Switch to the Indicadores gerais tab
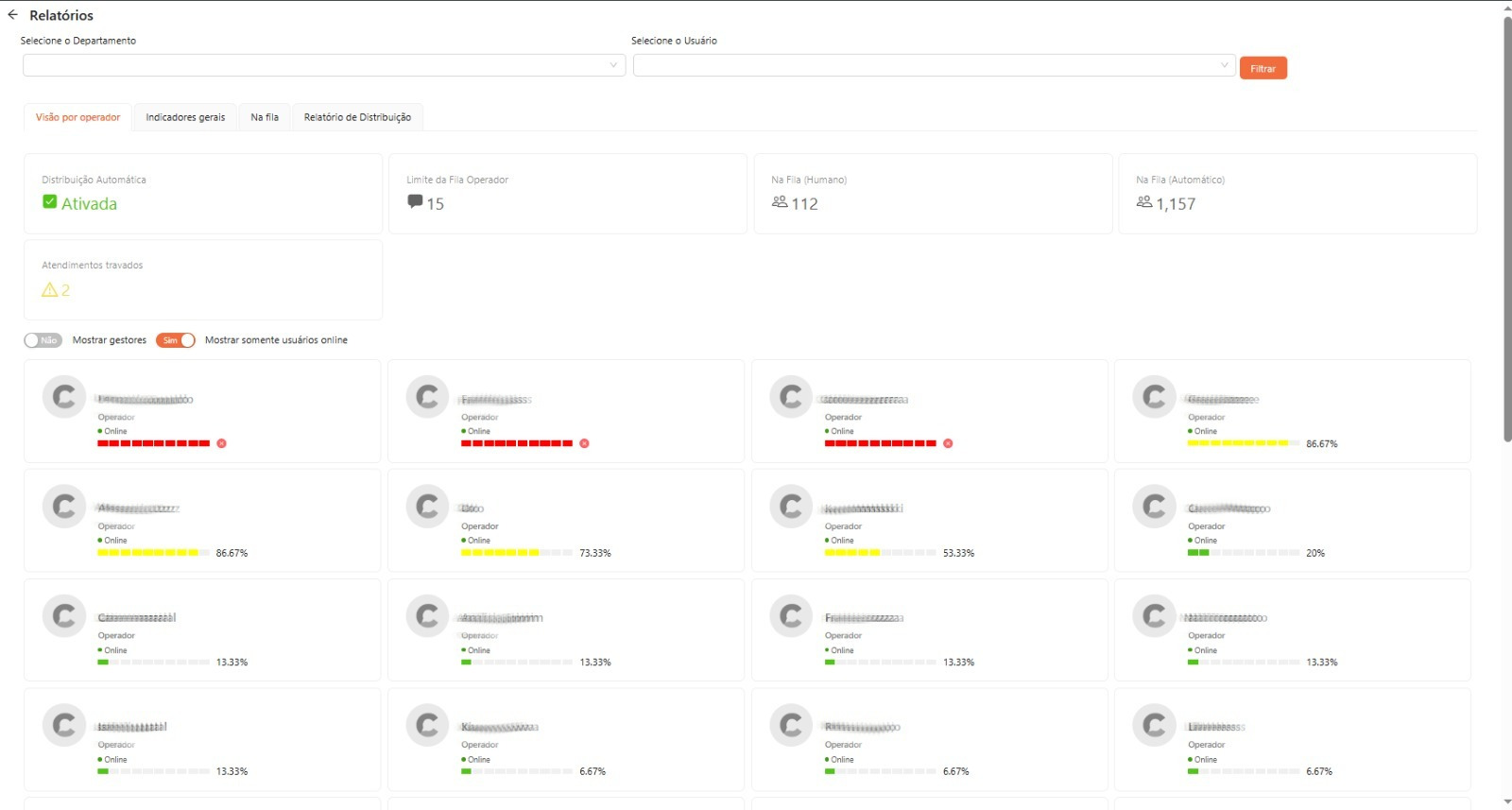The width and height of the screenshot is (1512, 810). (x=185, y=117)
